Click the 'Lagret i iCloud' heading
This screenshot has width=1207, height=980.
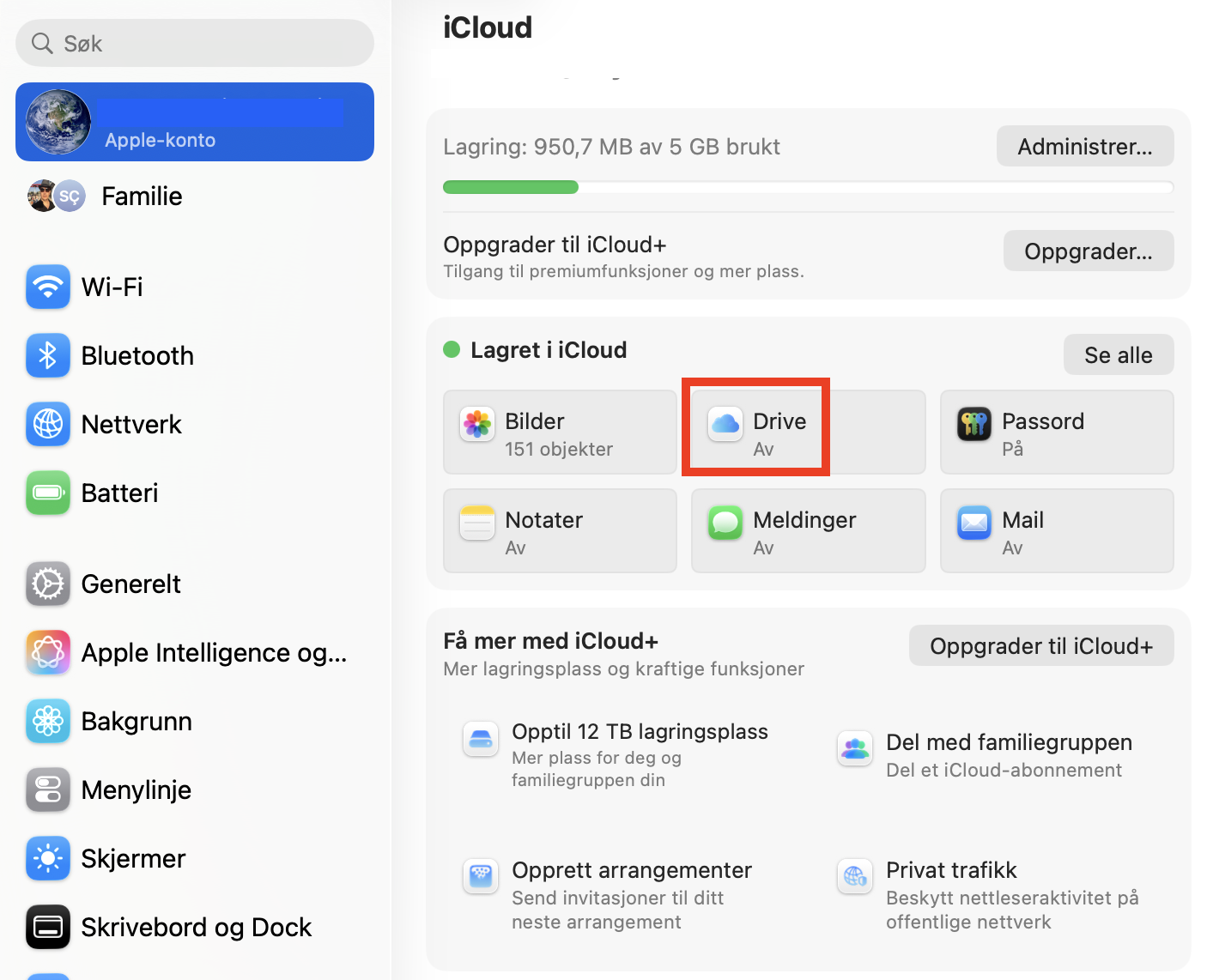point(549,350)
